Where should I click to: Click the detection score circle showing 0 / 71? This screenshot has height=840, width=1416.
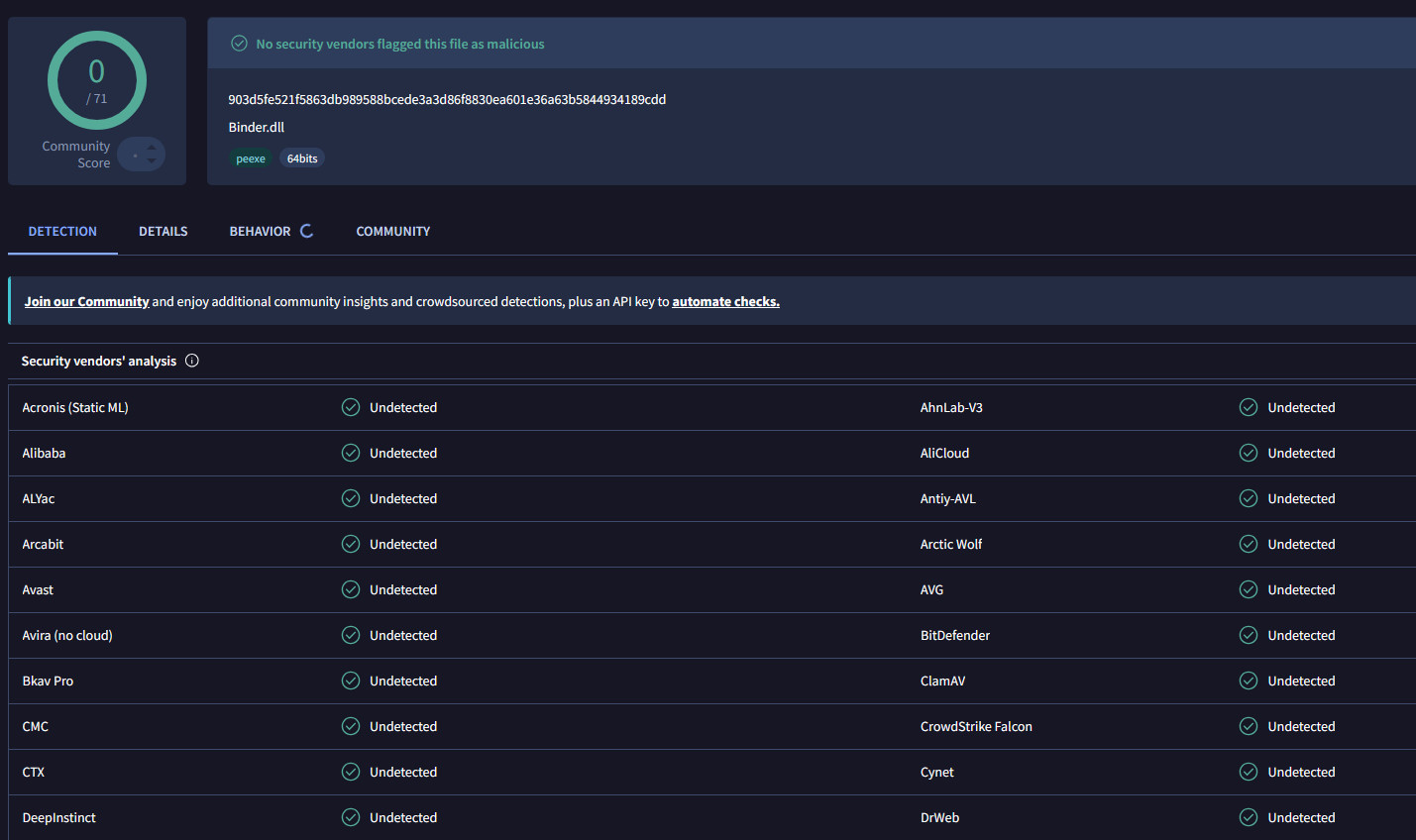tap(97, 80)
